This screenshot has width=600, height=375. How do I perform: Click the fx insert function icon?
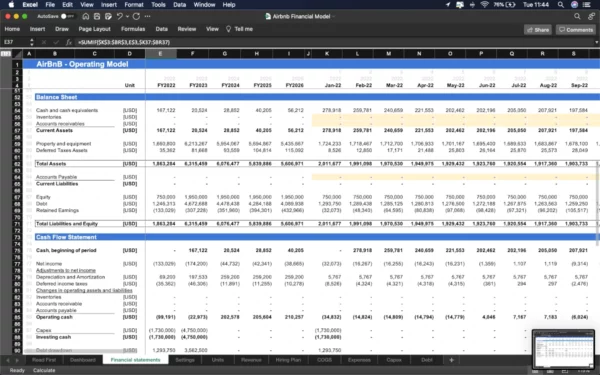click(69, 42)
